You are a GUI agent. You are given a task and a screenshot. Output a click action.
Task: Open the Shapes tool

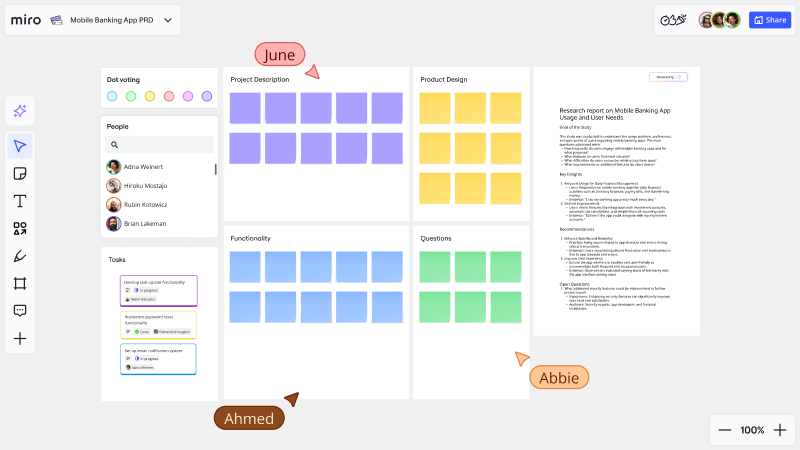click(x=20, y=228)
